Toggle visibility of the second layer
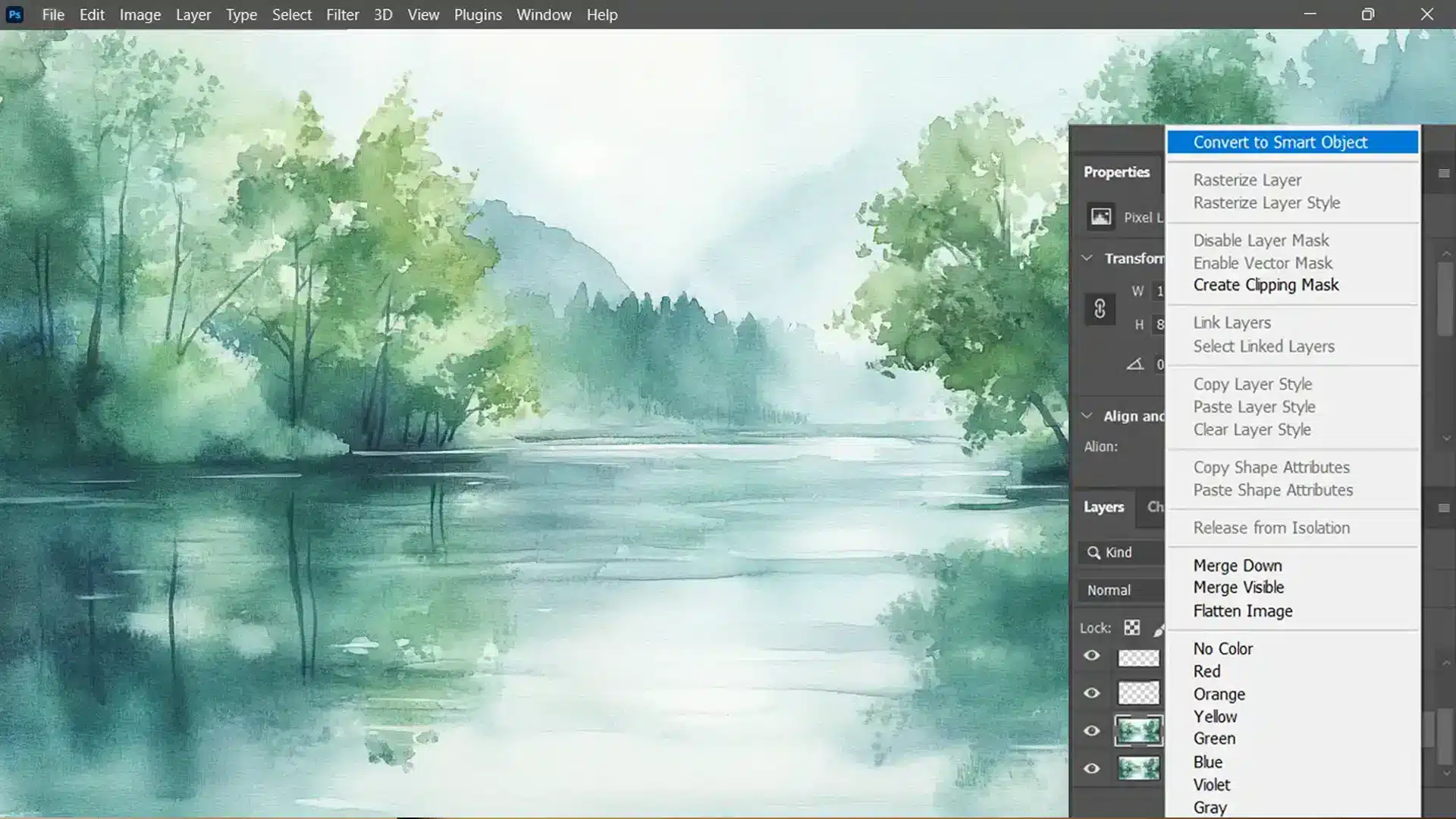Image resolution: width=1456 pixels, height=819 pixels. pyautogui.click(x=1091, y=693)
